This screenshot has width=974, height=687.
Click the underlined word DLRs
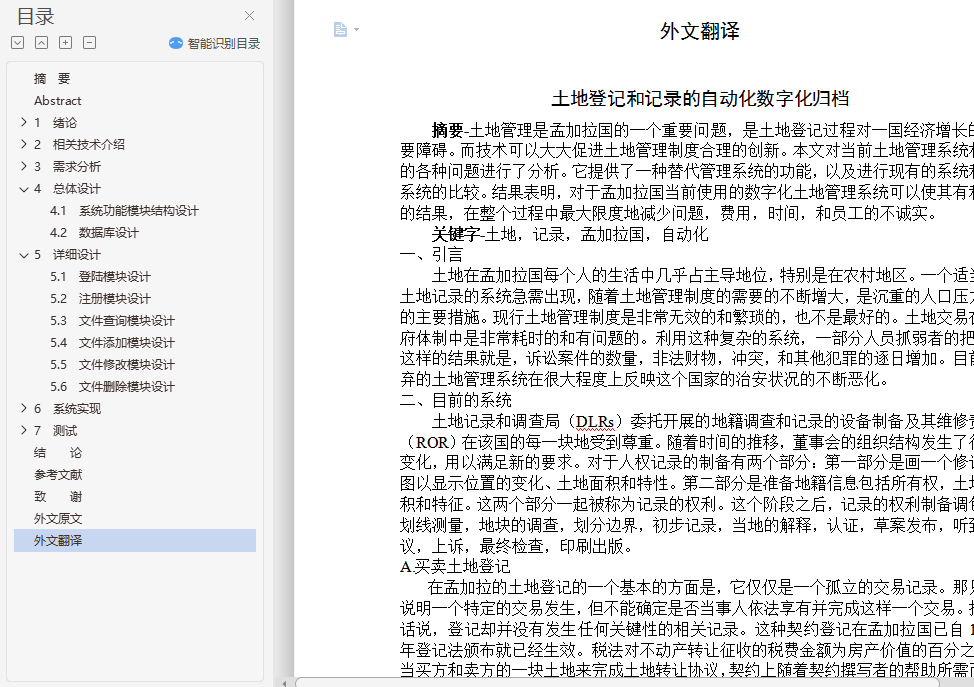pos(594,422)
